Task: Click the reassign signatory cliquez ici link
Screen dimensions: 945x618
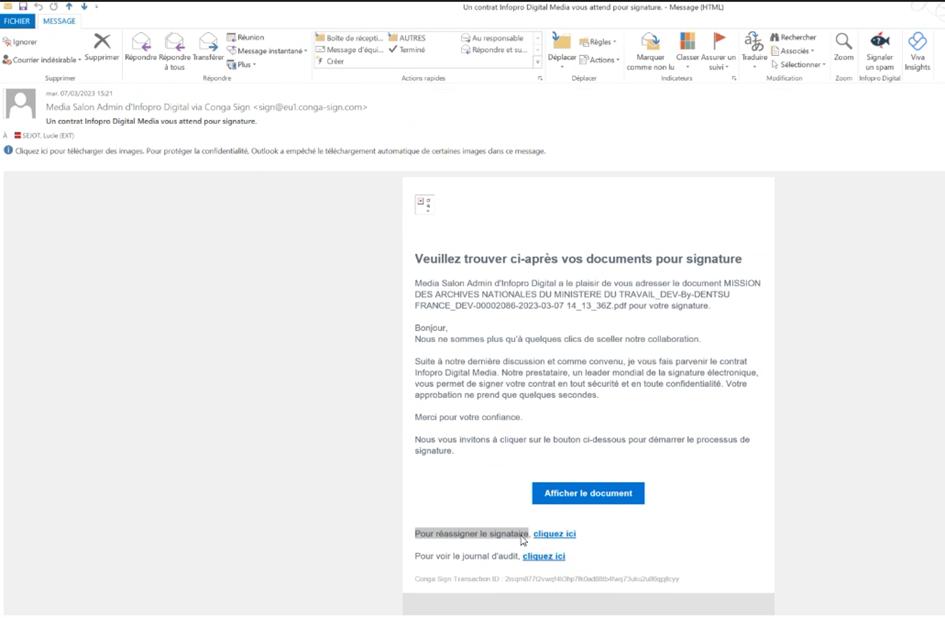Action: click(554, 534)
